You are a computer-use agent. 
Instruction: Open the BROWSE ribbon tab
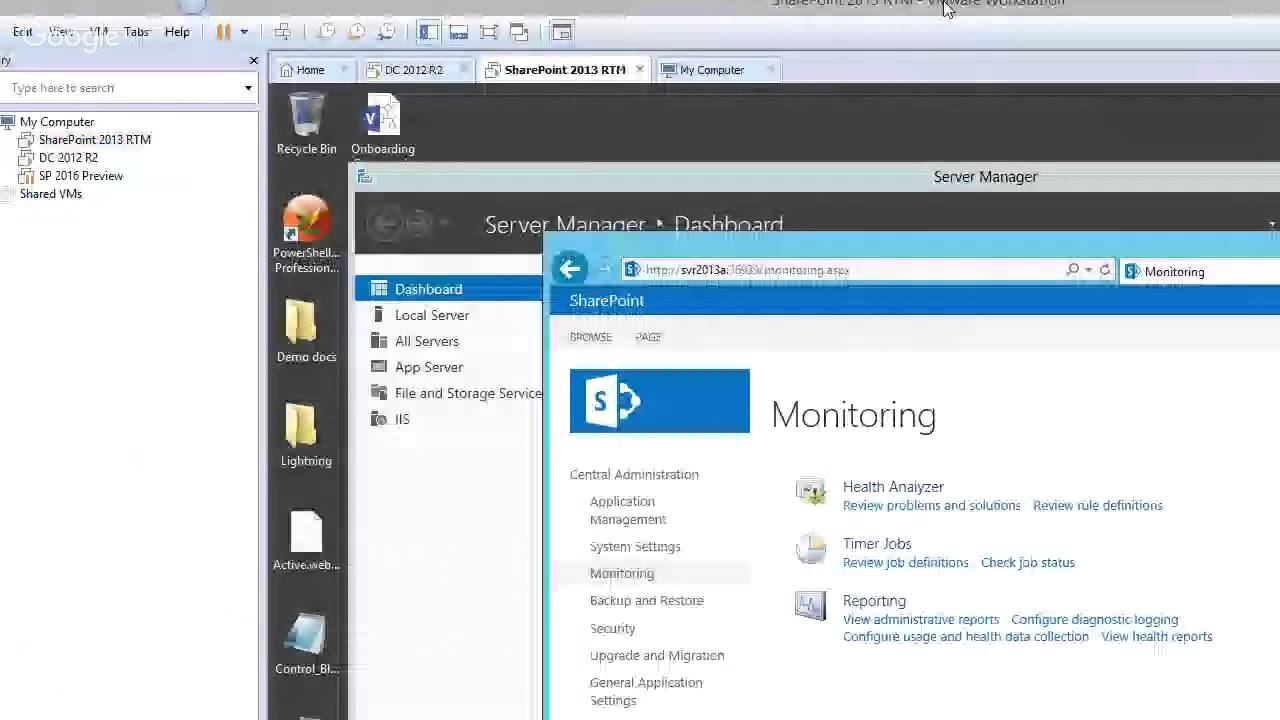(590, 337)
